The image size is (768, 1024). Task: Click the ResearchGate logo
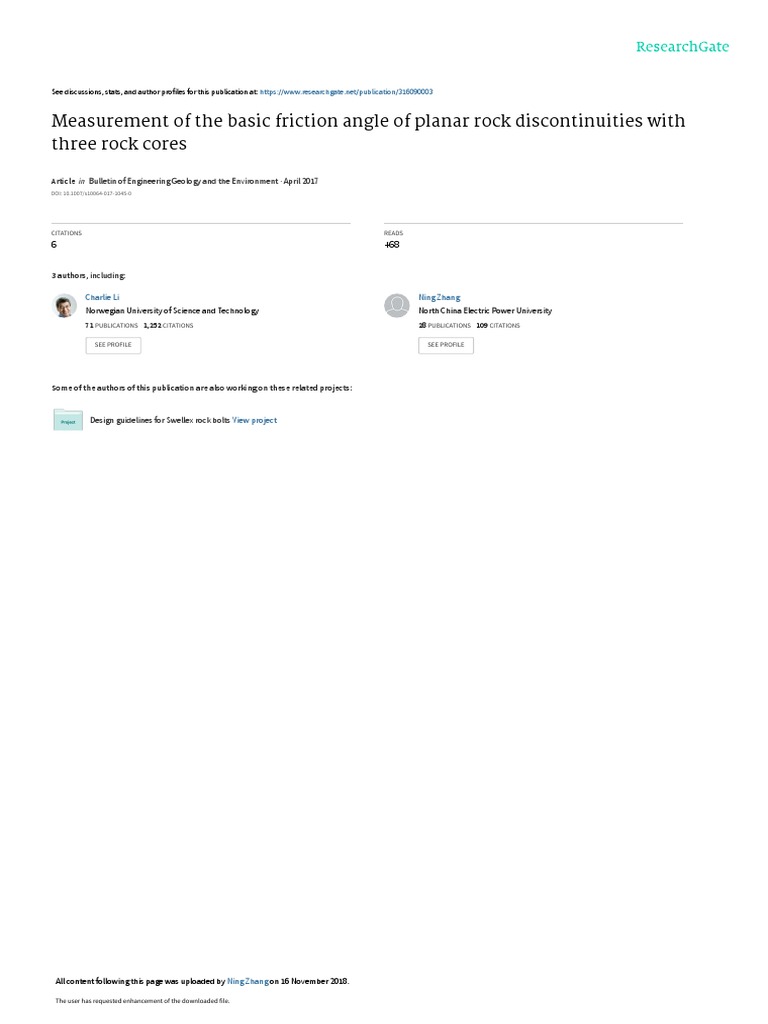pos(682,46)
